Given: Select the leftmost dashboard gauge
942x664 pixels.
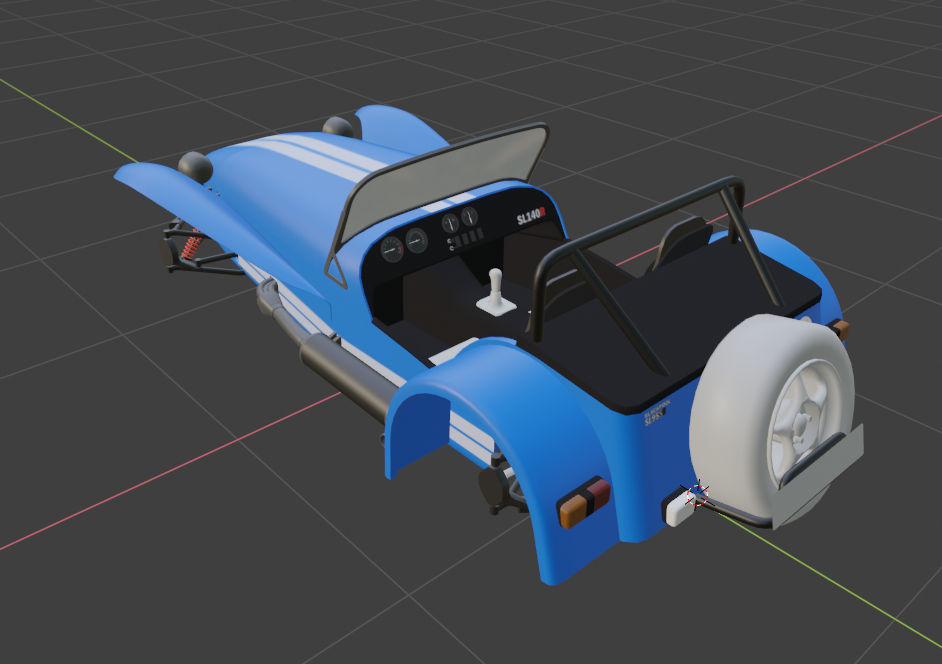Looking at the screenshot, I should pyautogui.click(x=392, y=249).
